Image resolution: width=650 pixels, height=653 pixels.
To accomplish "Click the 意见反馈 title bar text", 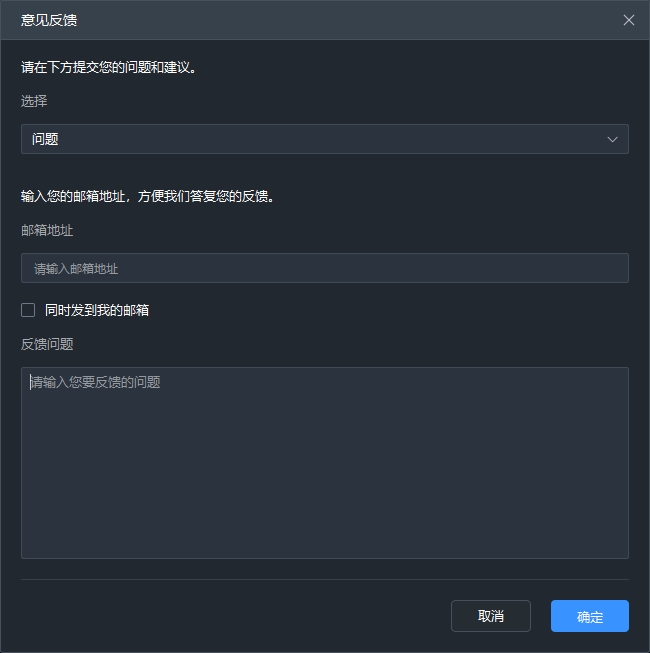I will (49, 20).
